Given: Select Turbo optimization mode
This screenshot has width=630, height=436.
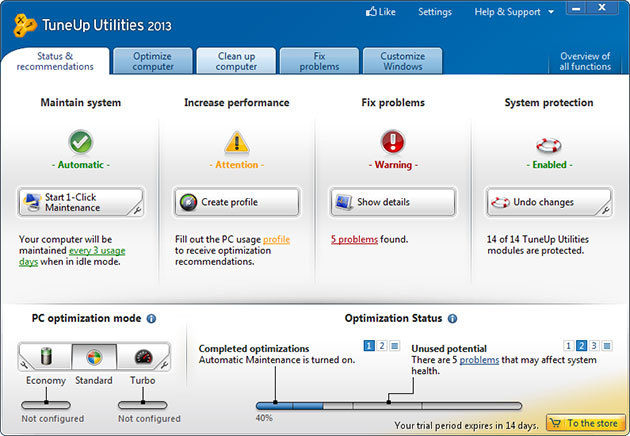Looking at the screenshot, I should click(x=143, y=356).
